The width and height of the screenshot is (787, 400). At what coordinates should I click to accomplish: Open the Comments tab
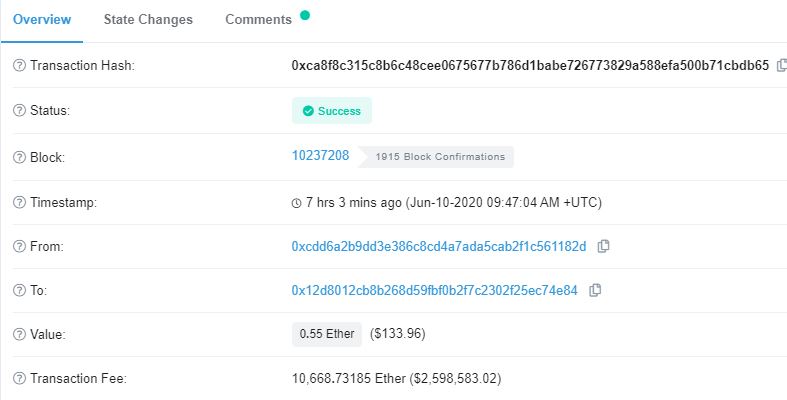(x=258, y=20)
